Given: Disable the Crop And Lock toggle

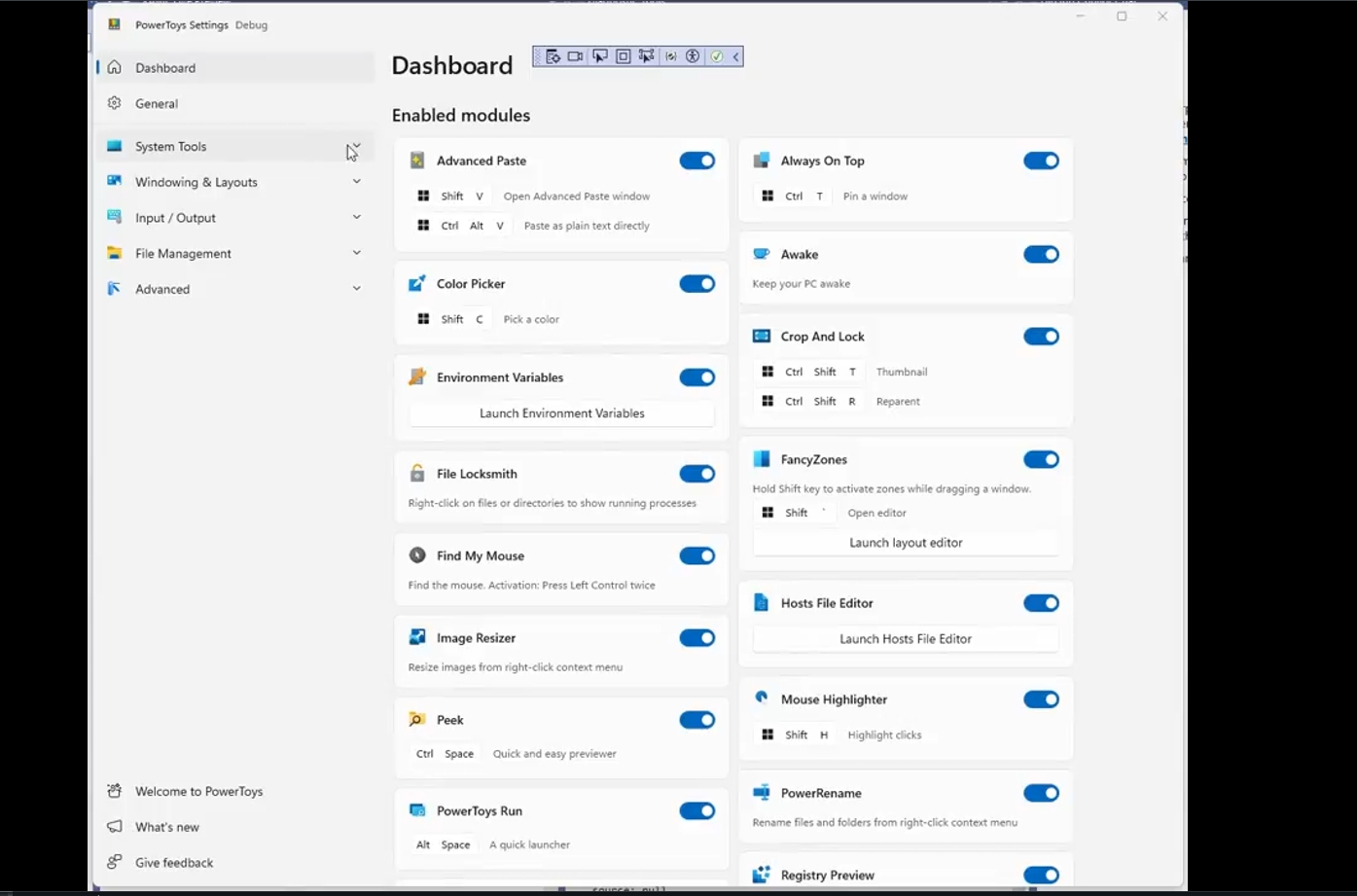Looking at the screenshot, I should point(1041,337).
